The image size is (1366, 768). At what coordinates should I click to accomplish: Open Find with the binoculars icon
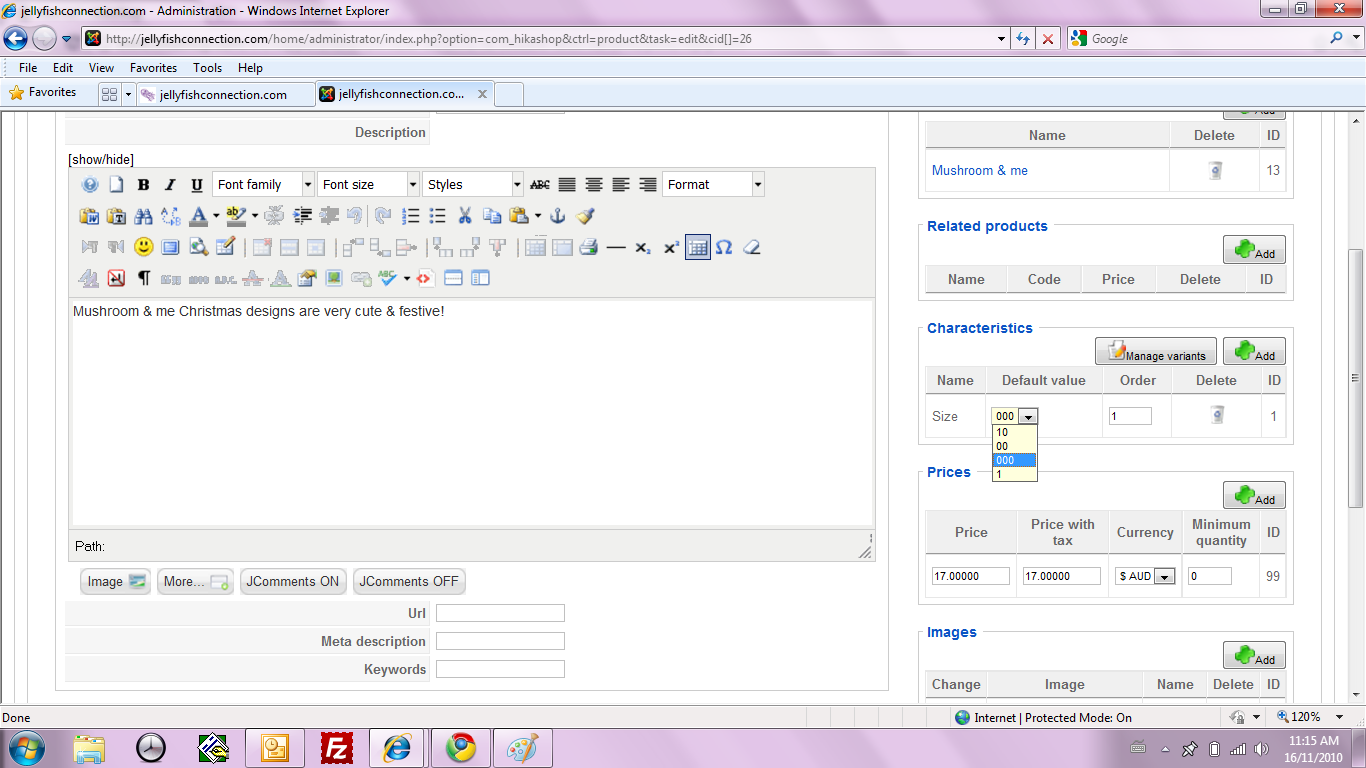[143, 216]
